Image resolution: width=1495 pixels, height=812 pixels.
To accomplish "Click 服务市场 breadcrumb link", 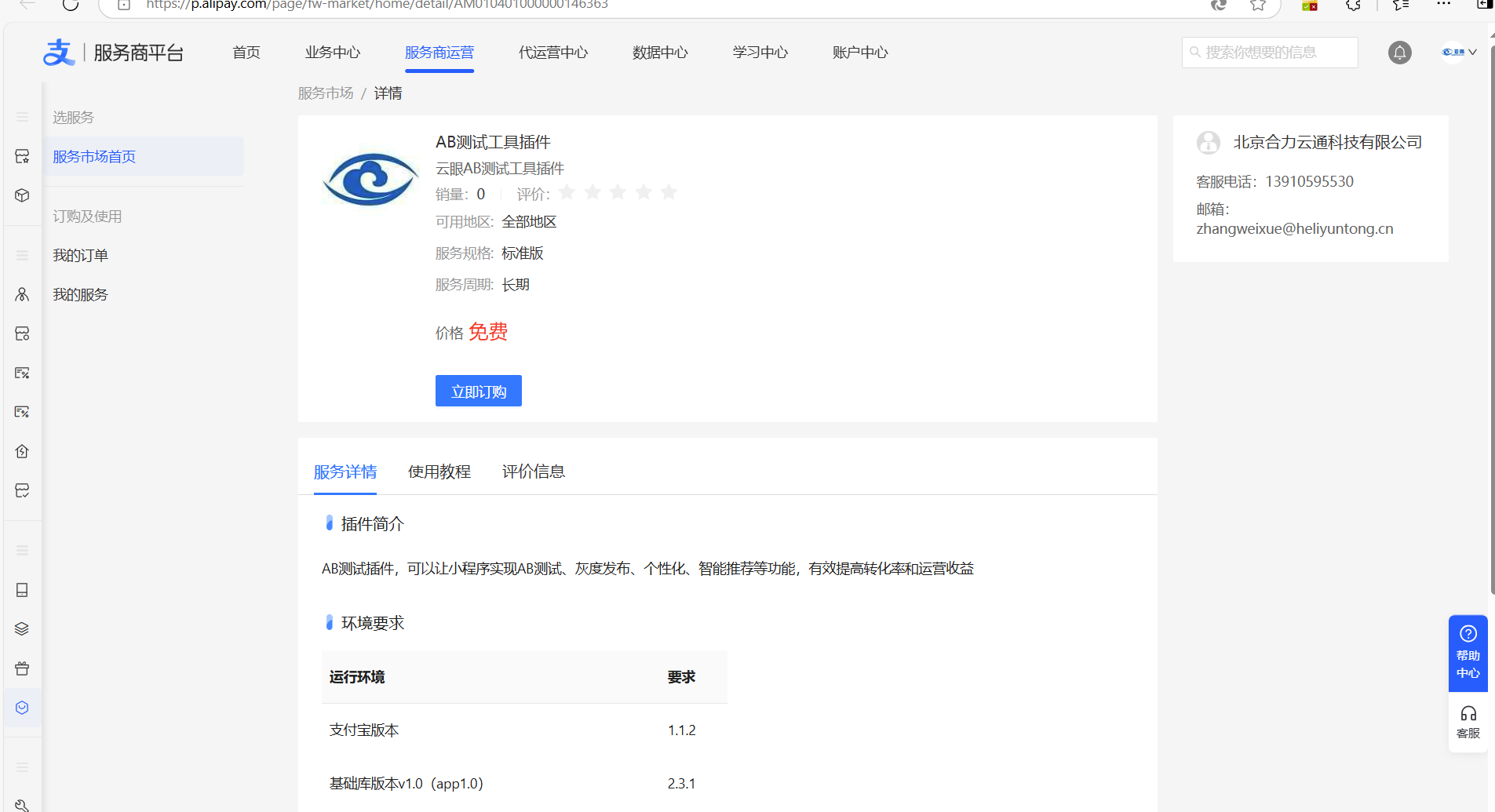I will pos(326,93).
